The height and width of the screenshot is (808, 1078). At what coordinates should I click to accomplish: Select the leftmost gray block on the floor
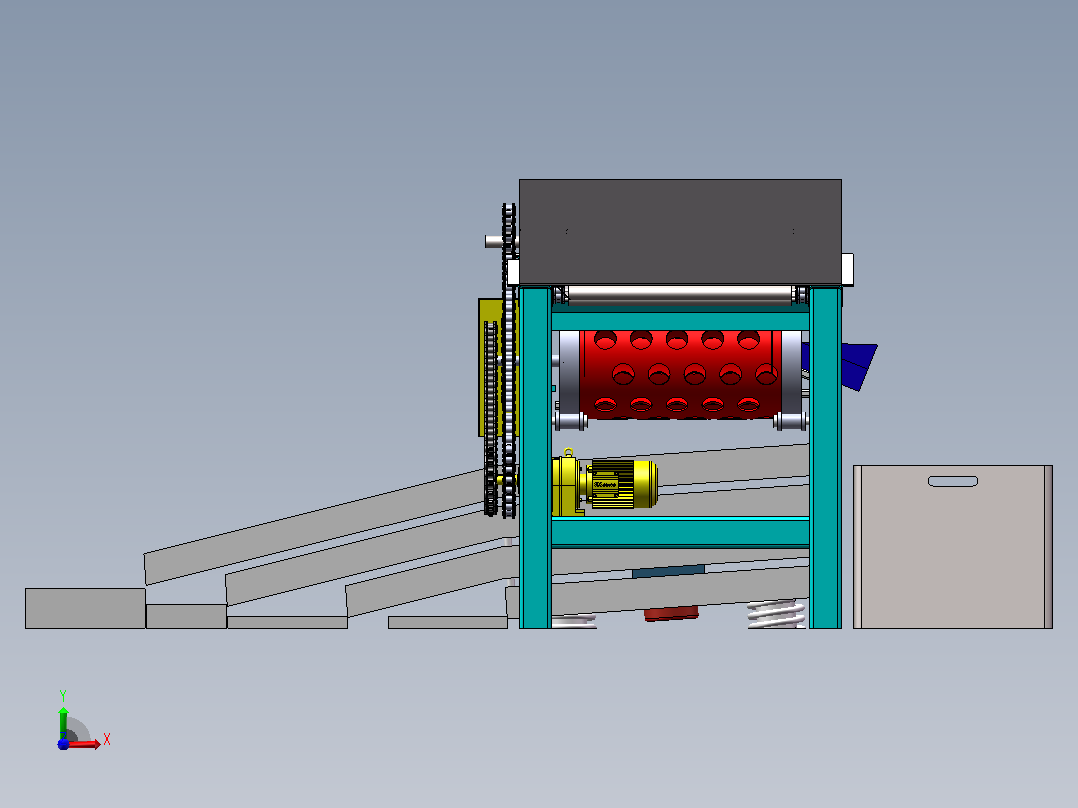(85, 609)
